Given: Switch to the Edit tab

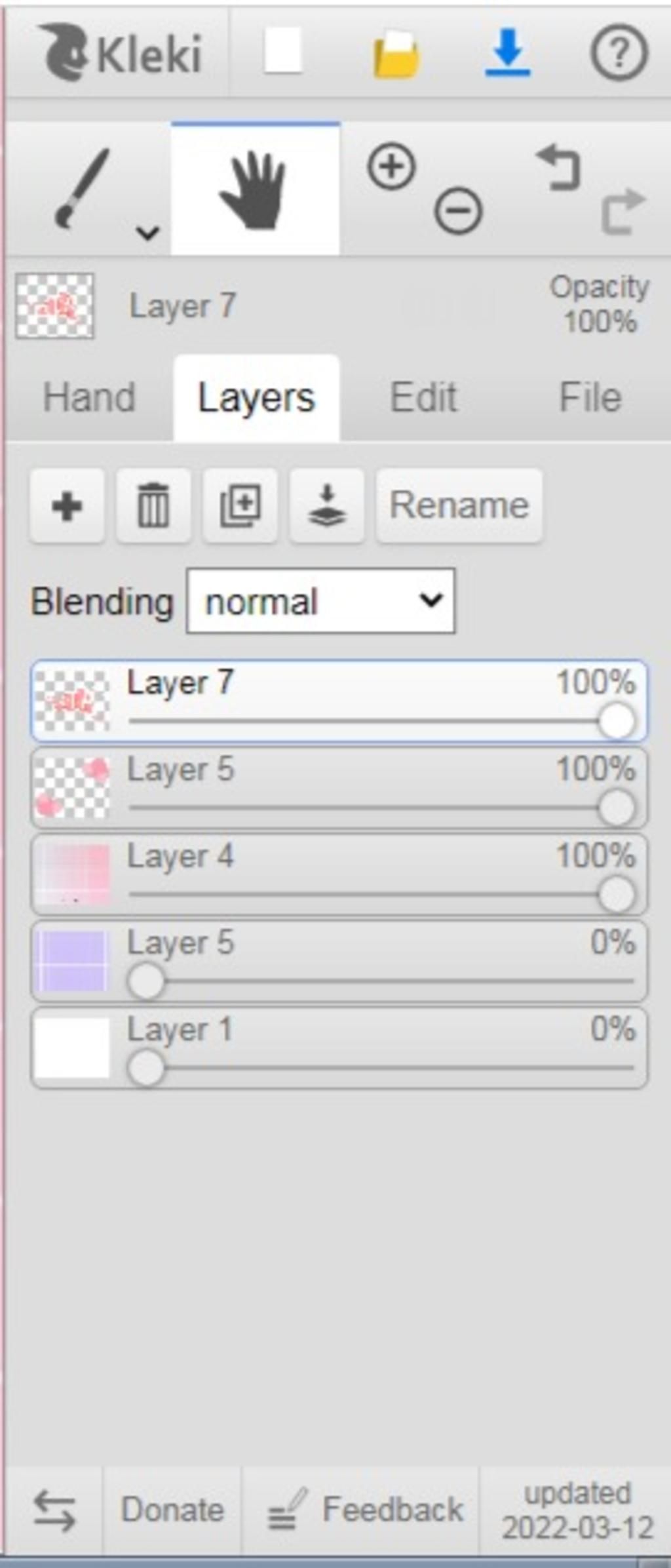Looking at the screenshot, I should tap(423, 397).
